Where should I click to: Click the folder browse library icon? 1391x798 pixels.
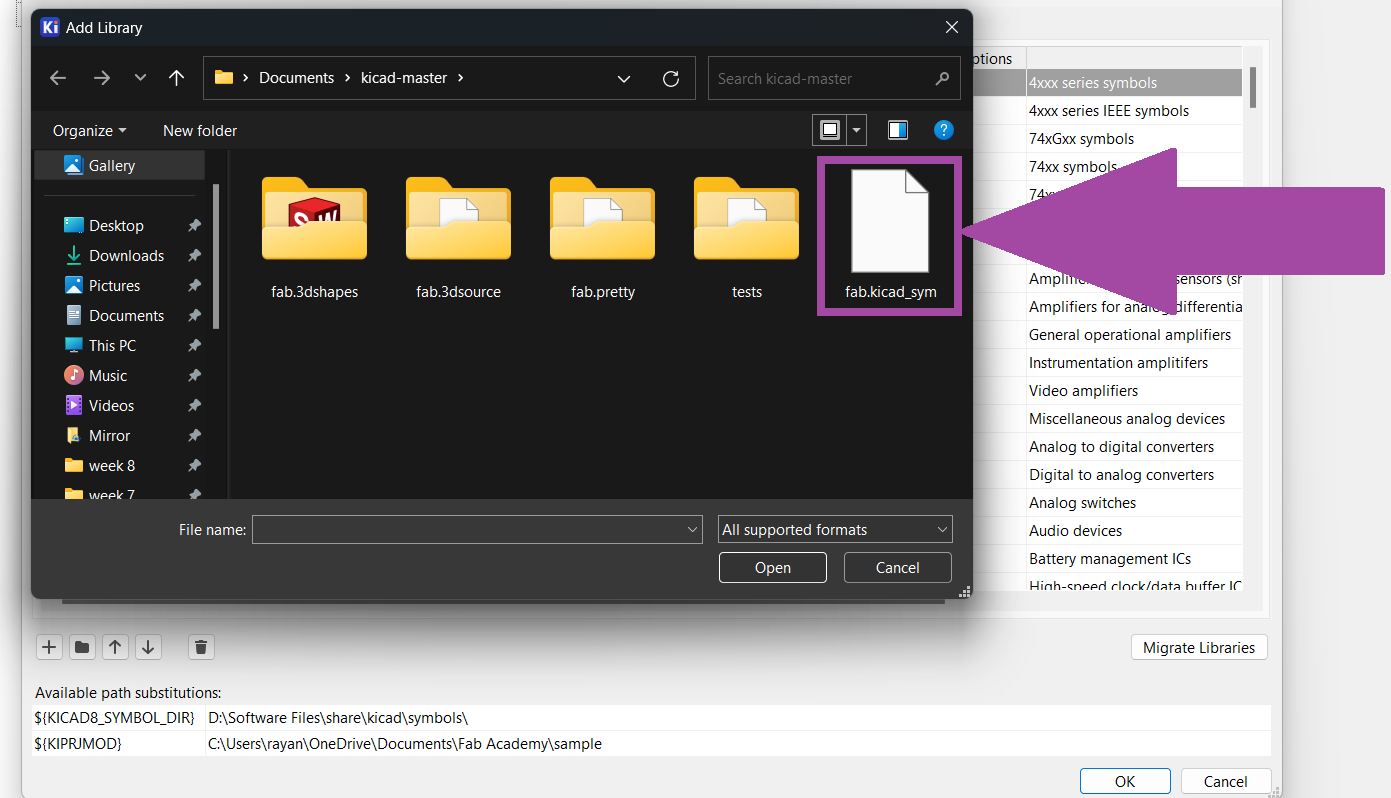coord(82,647)
